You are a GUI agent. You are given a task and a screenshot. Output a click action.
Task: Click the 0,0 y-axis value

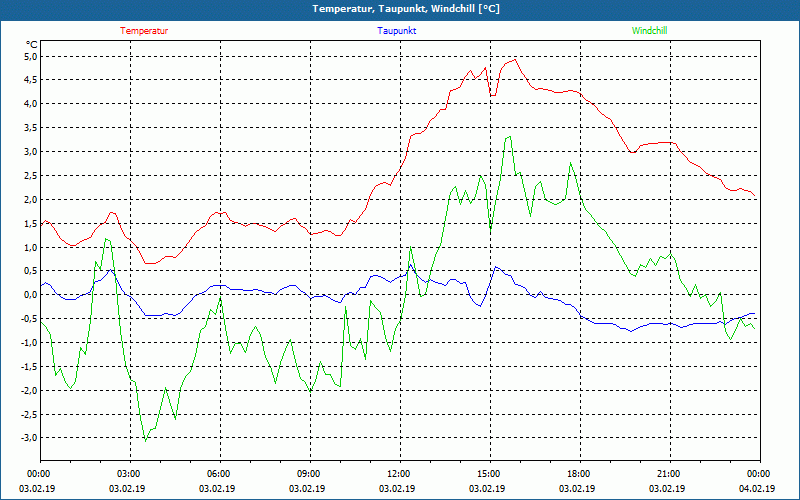[x=31, y=295]
